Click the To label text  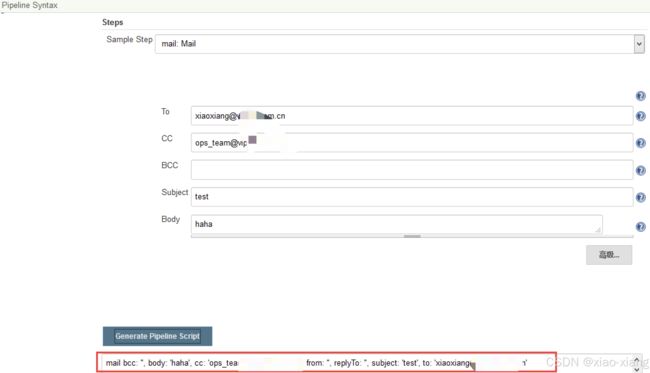click(165, 111)
